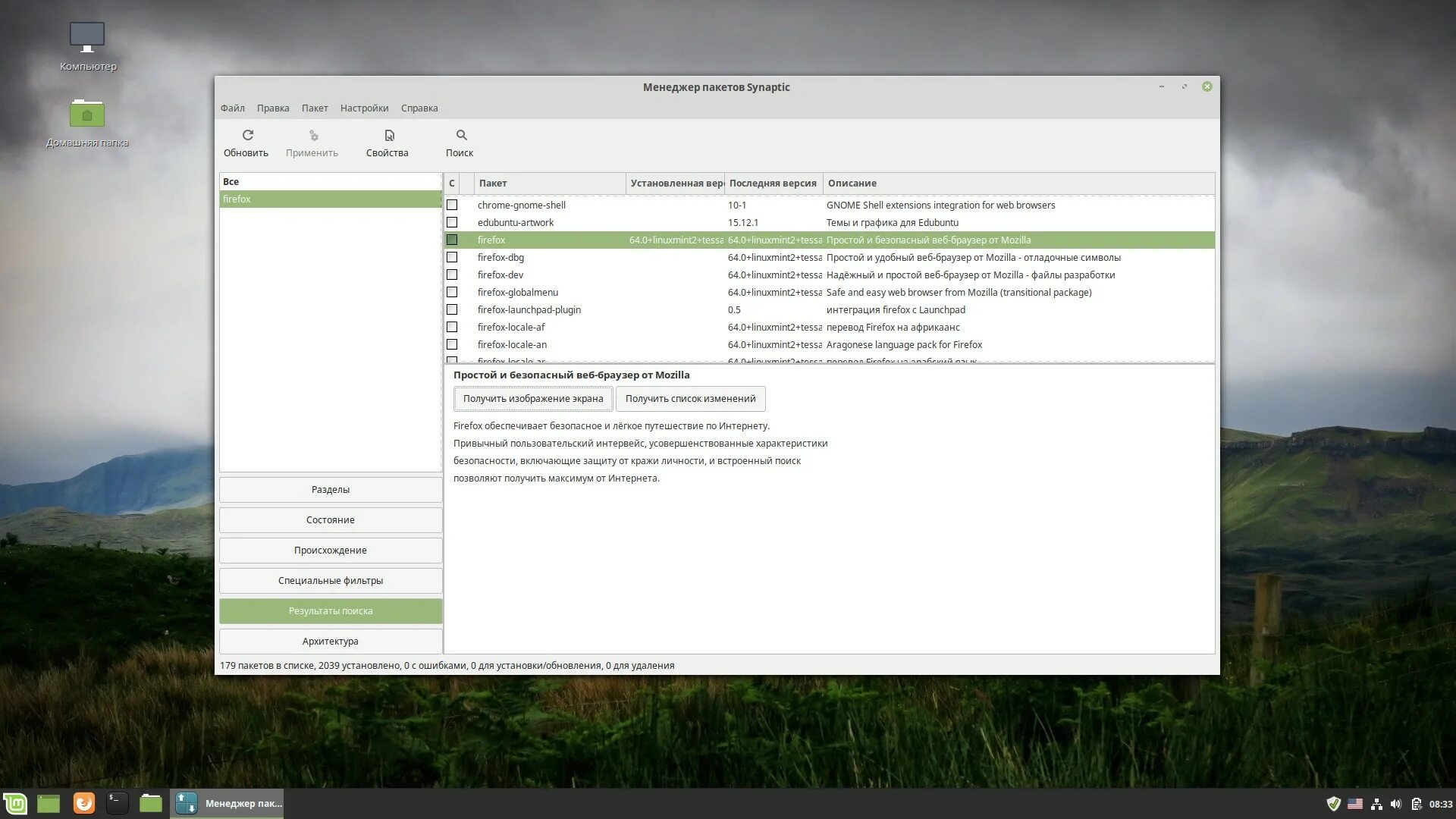The image size is (1456, 819).
Task: Sort by Установленная версия column header
Action: pos(675,183)
